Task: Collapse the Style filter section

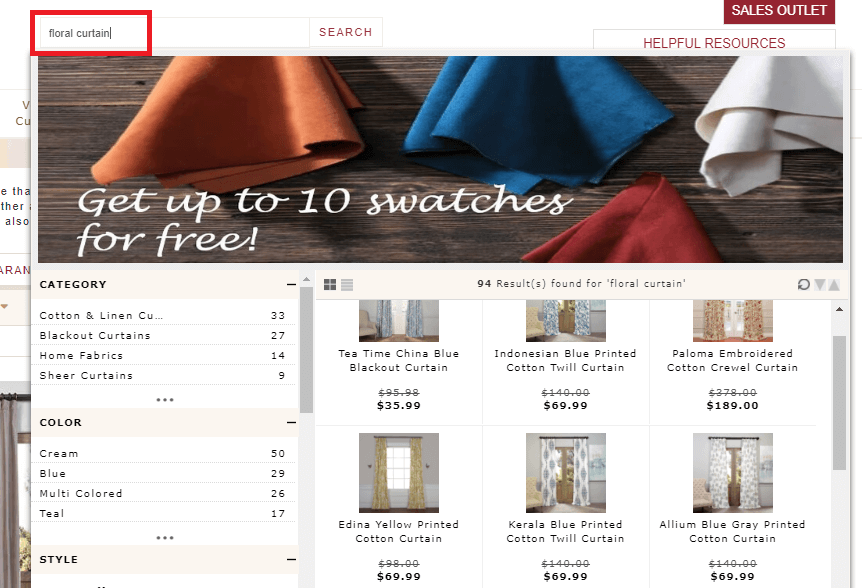Action: 291,560
